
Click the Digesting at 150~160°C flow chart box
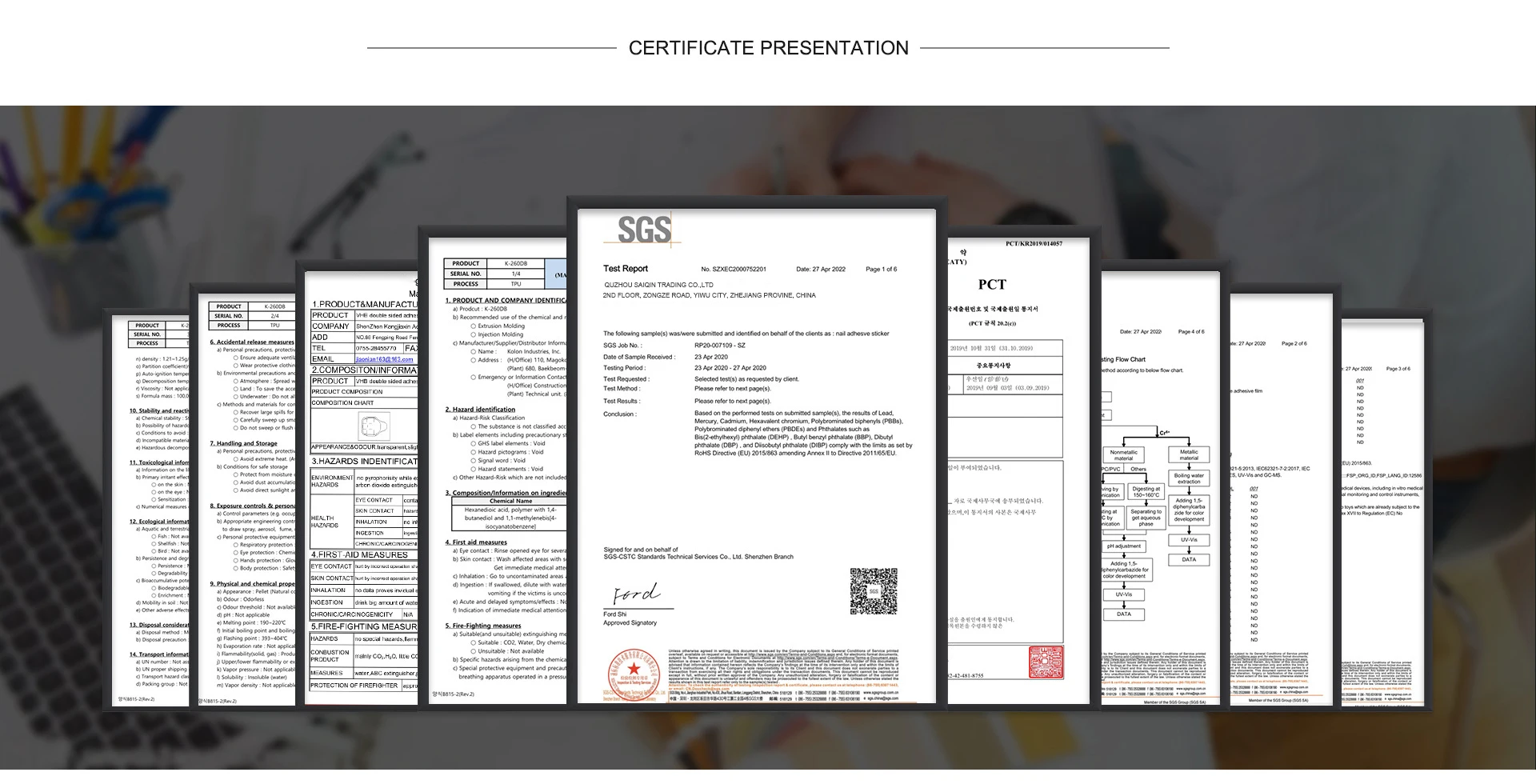pos(1146,492)
